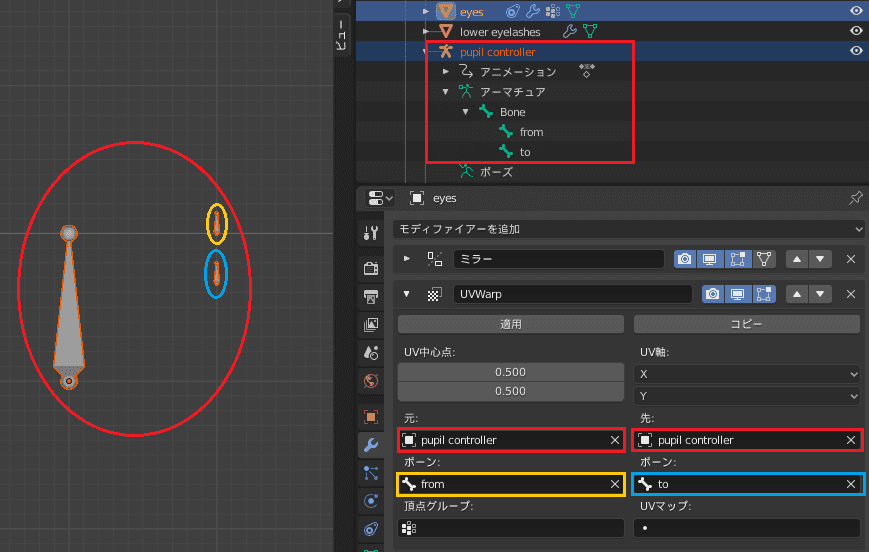
Task: Open the Render properties tab
Action: pos(371,269)
